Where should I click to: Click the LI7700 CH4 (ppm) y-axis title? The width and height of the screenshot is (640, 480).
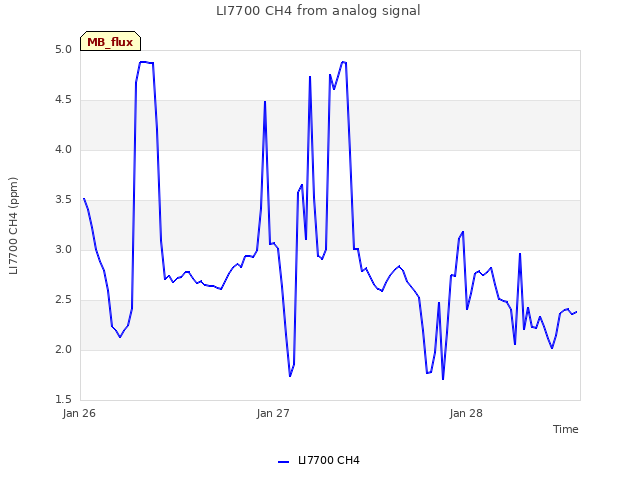(x=13, y=226)
